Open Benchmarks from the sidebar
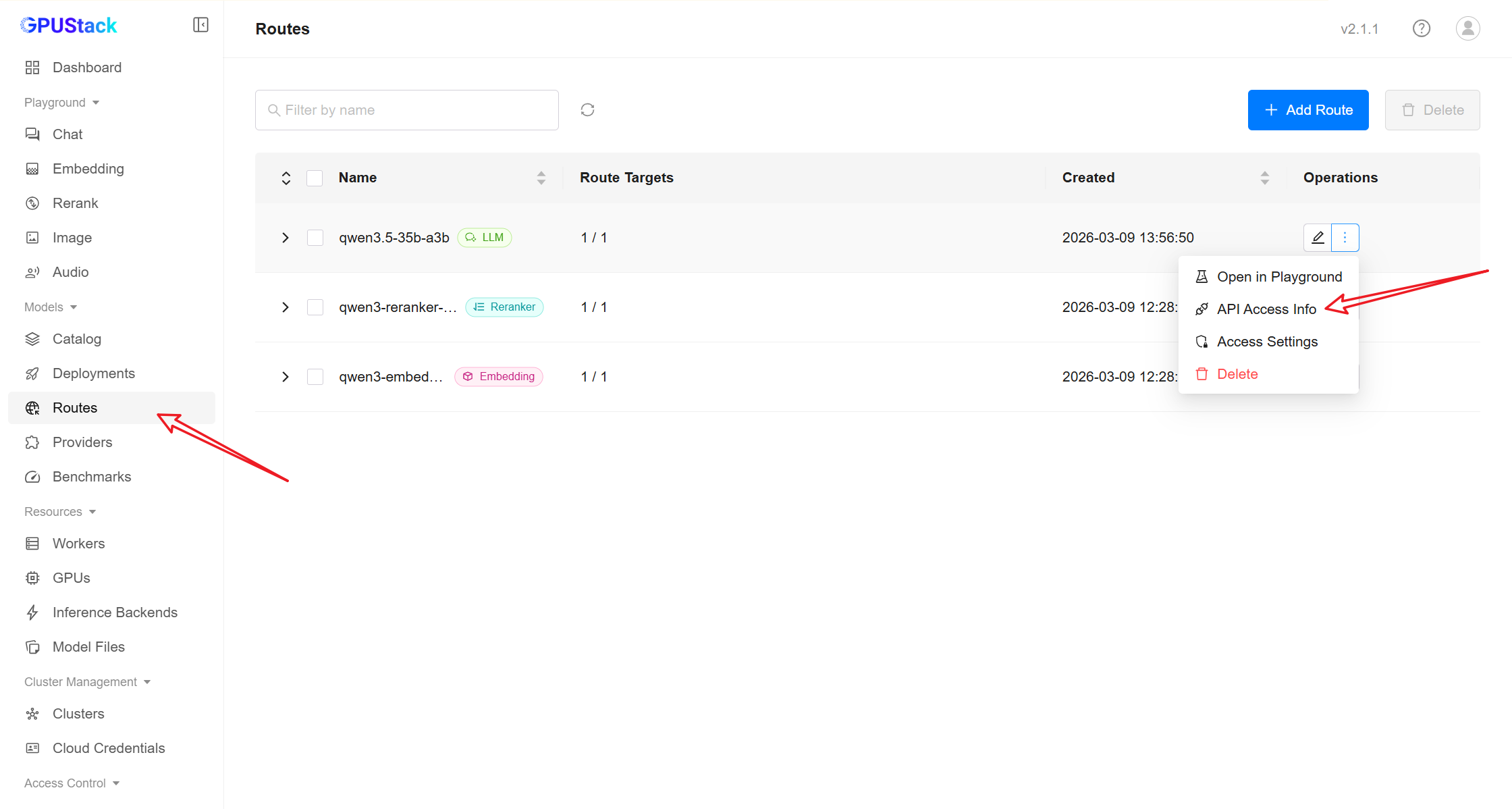 coord(91,477)
